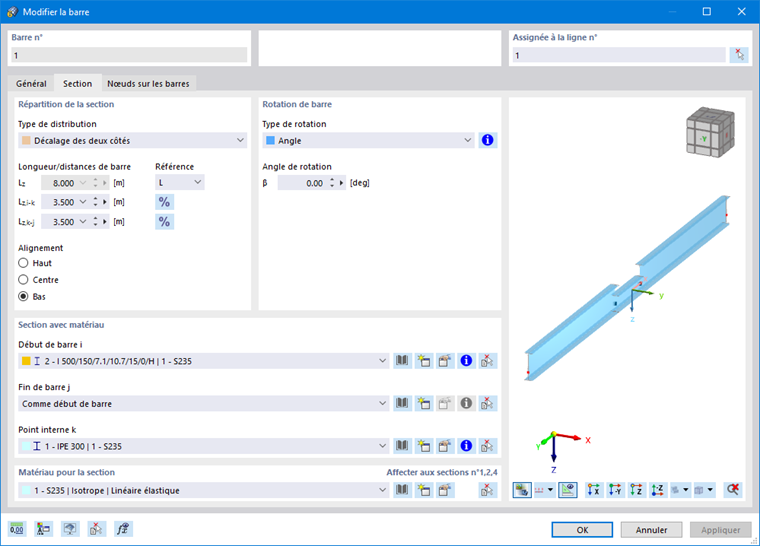Open the display model type dropdown in preview
Screen dimensions: 760x546
pyautogui.click(x=685, y=490)
